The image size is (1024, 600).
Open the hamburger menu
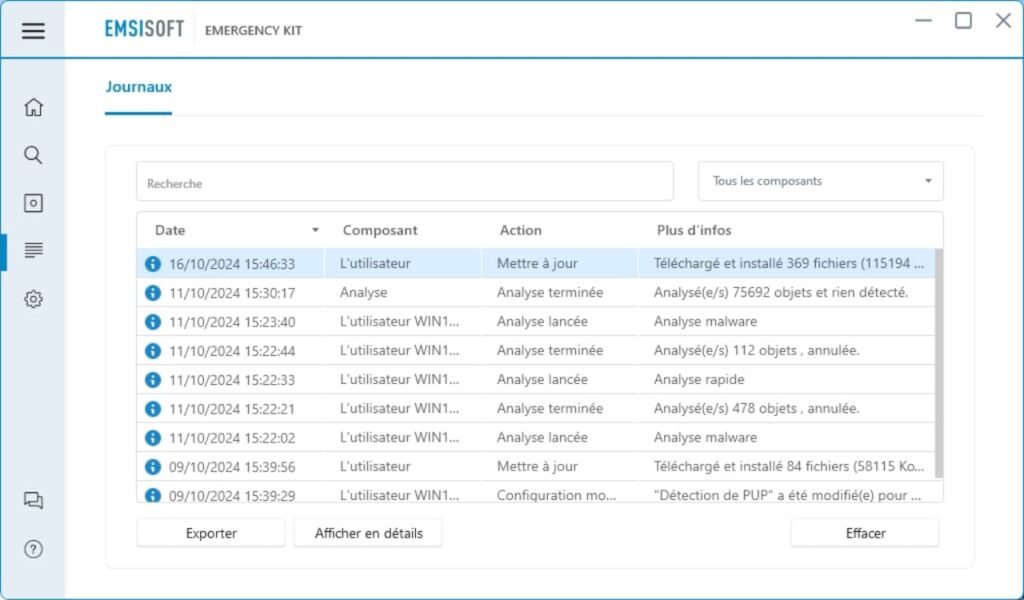pos(33,30)
